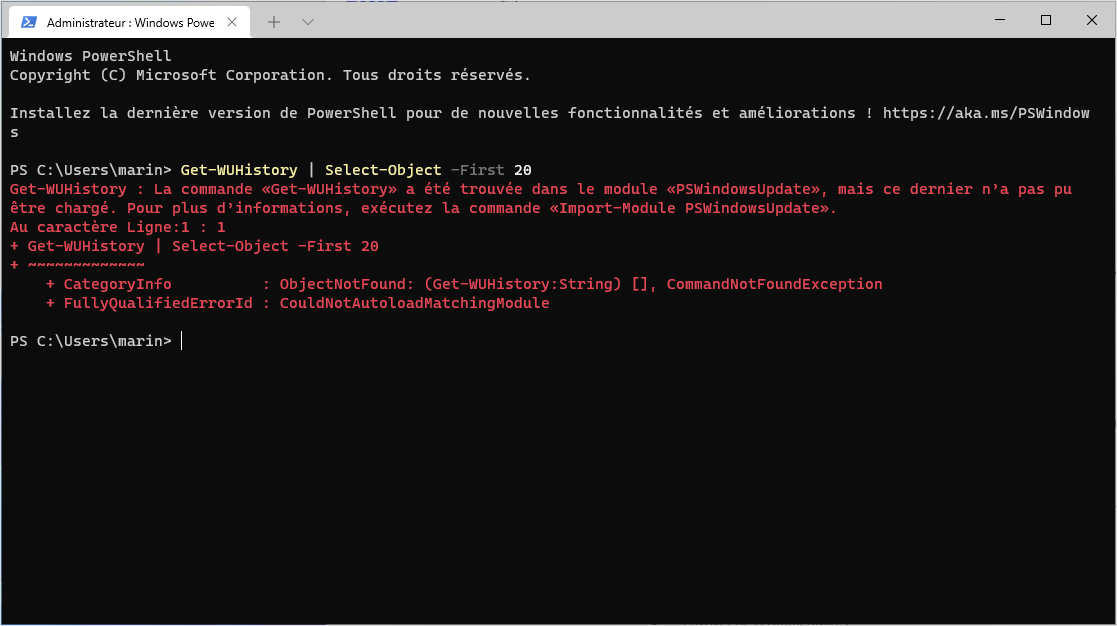This screenshot has width=1117, height=626.
Task: Click the yellow Get-WUHistory command text
Action: [239, 170]
